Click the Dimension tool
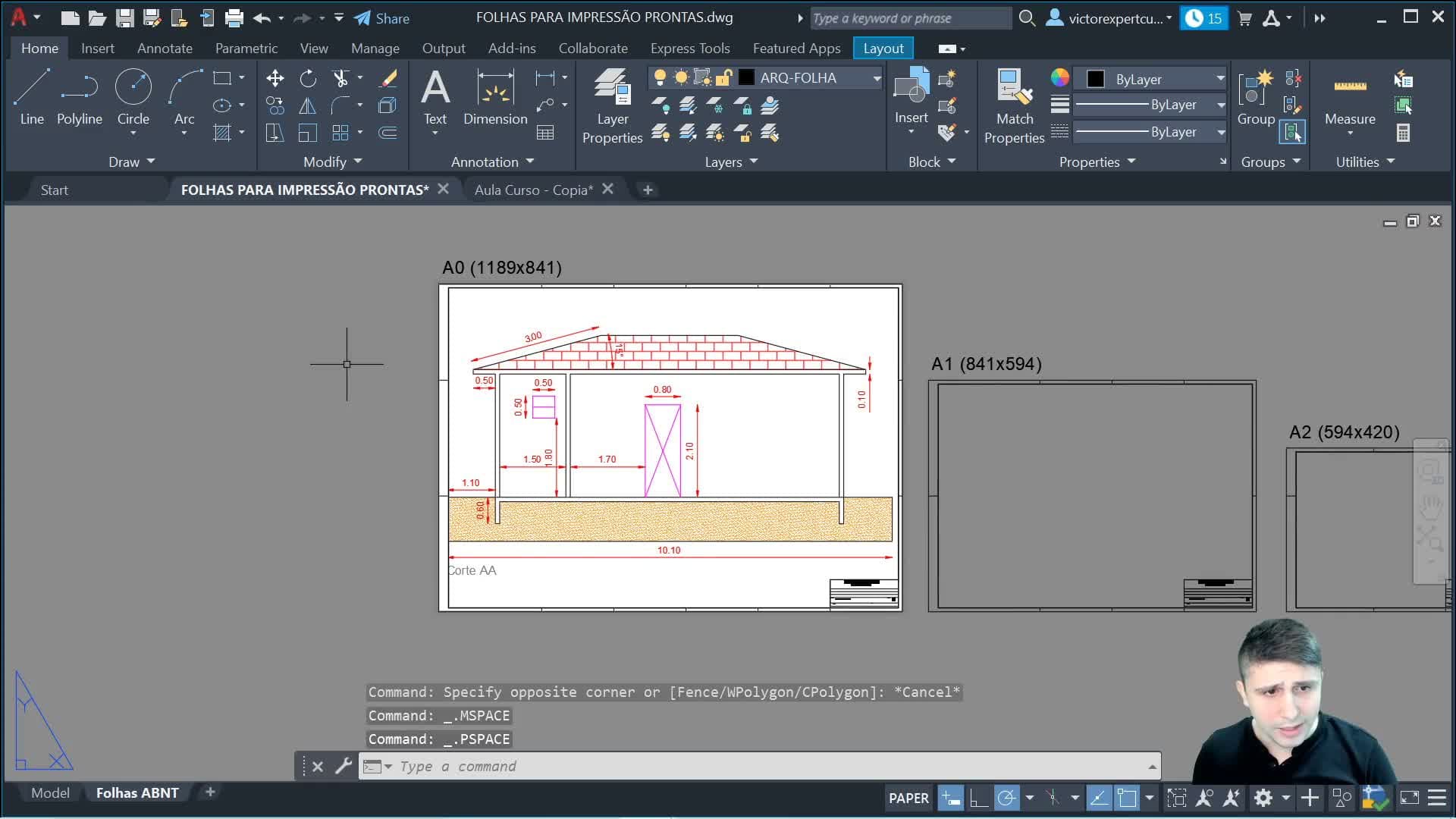 click(x=495, y=96)
